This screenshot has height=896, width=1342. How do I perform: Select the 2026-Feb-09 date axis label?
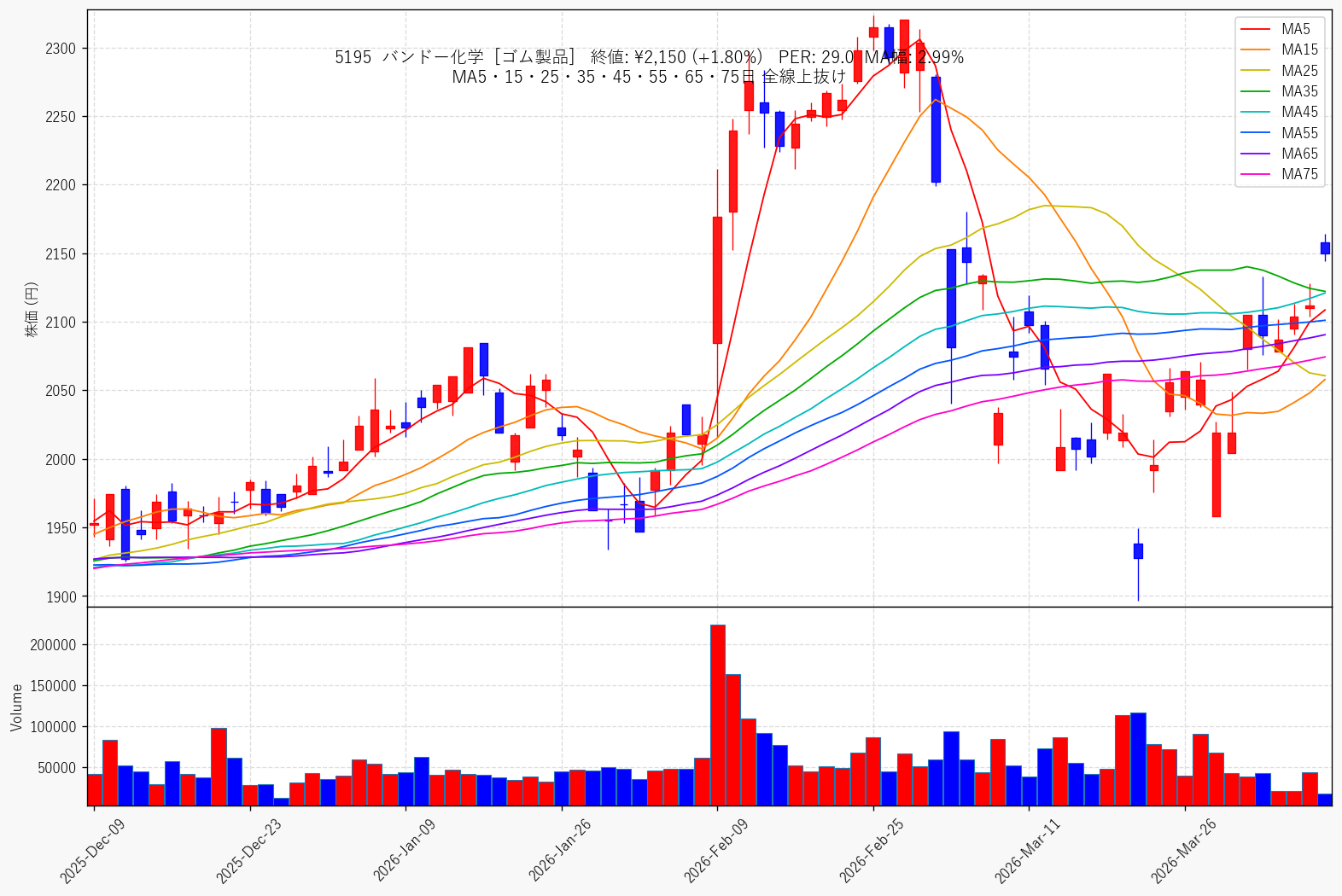pyautogui.click(x=716, y=850)
